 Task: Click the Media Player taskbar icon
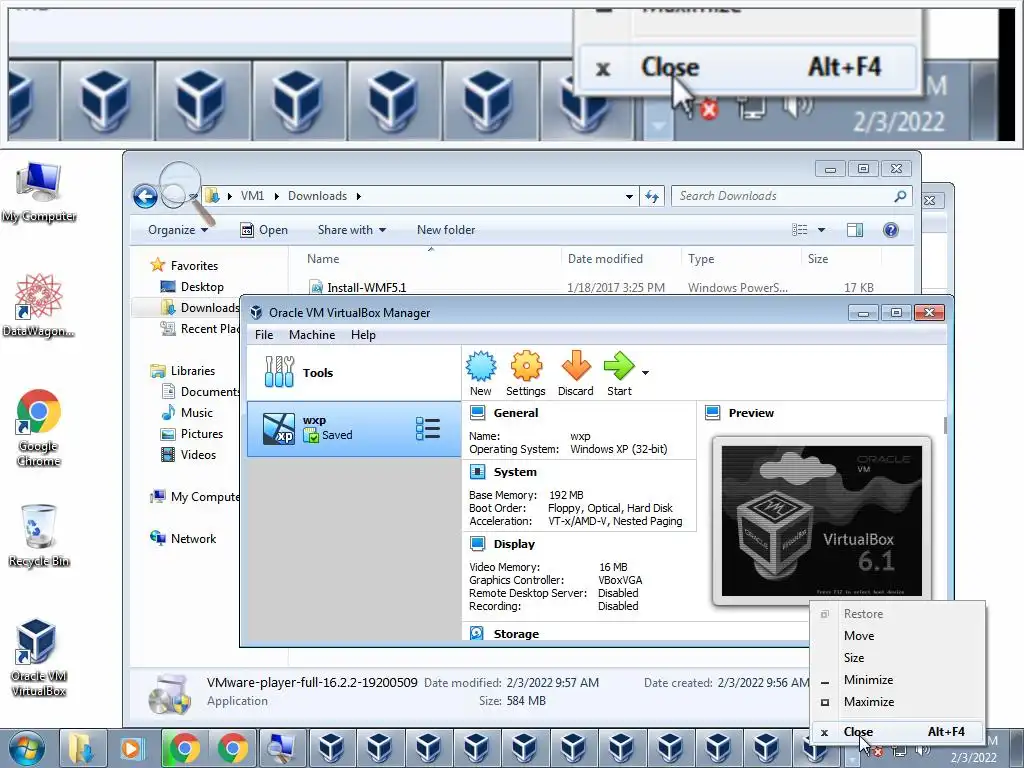pyautogui.click(x=131, y=748)
